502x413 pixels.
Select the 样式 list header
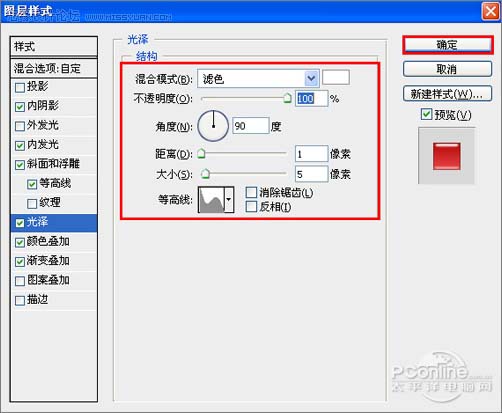coord(54,46)
